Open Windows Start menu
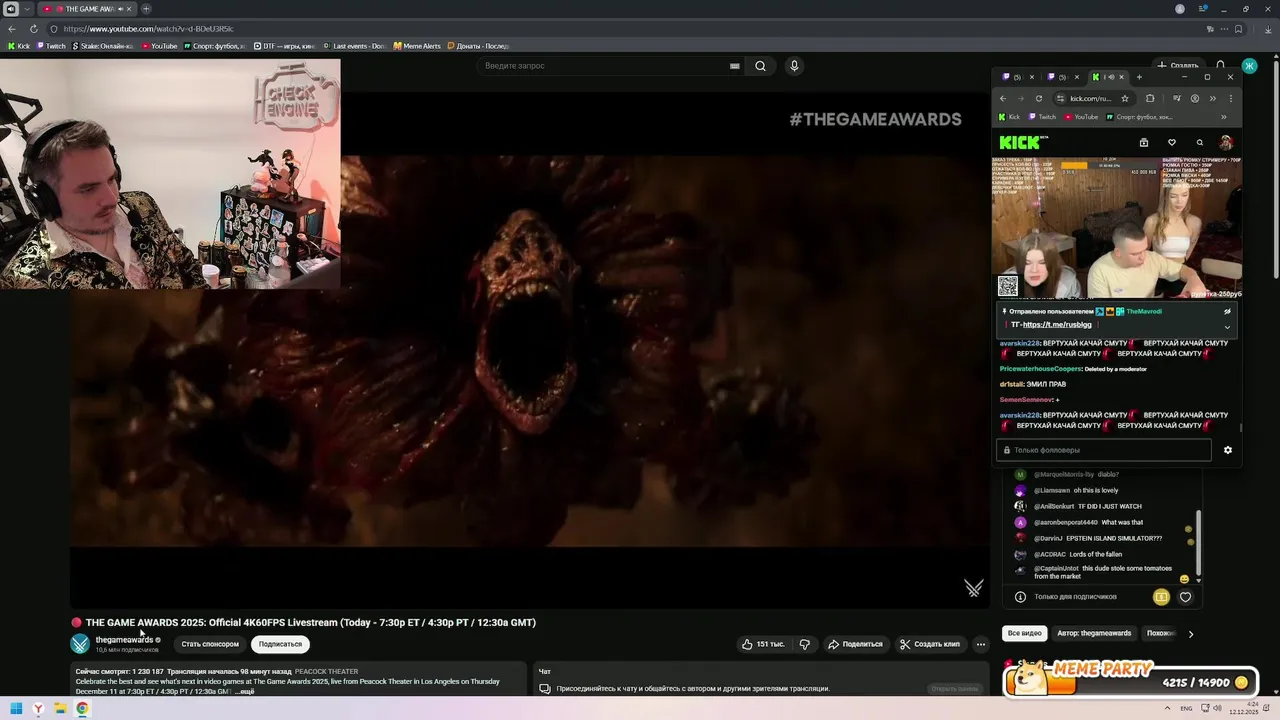 point(16,709)
